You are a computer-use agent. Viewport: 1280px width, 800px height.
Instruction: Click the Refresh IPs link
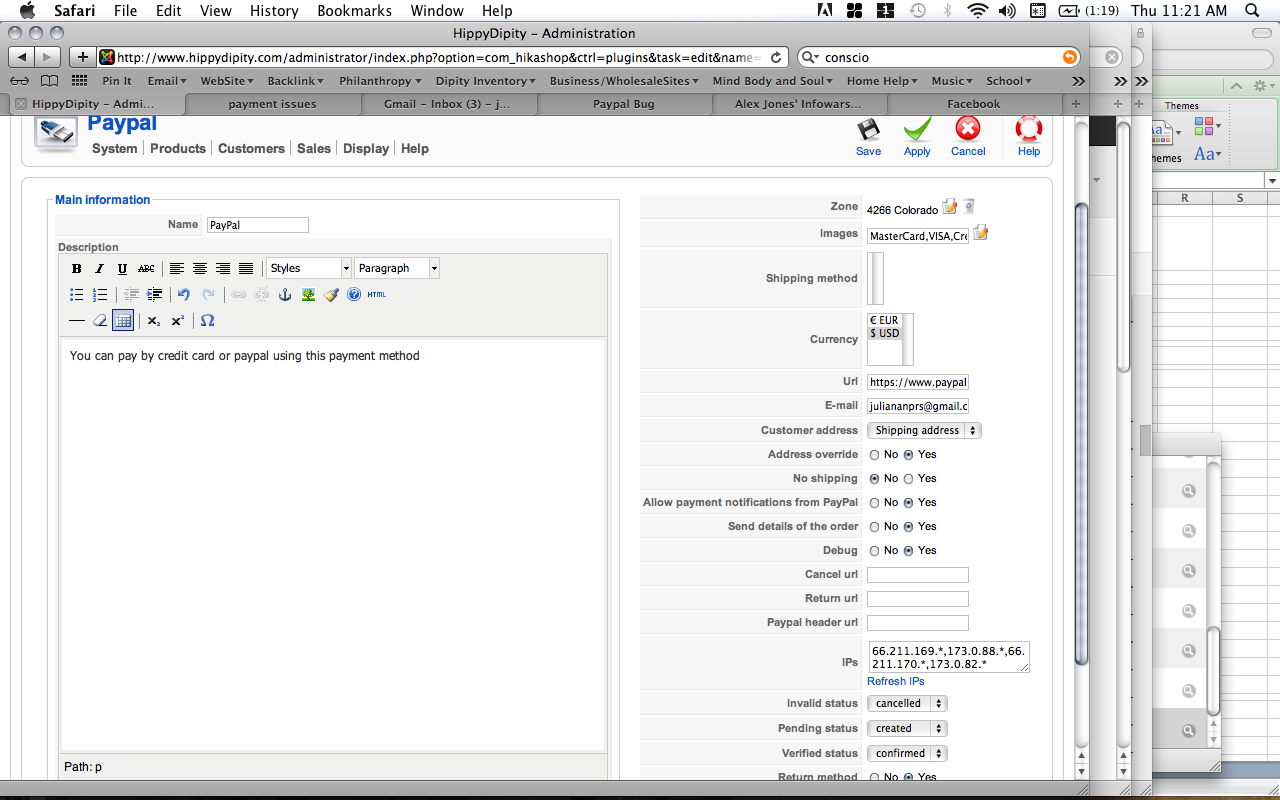[896, 681]
